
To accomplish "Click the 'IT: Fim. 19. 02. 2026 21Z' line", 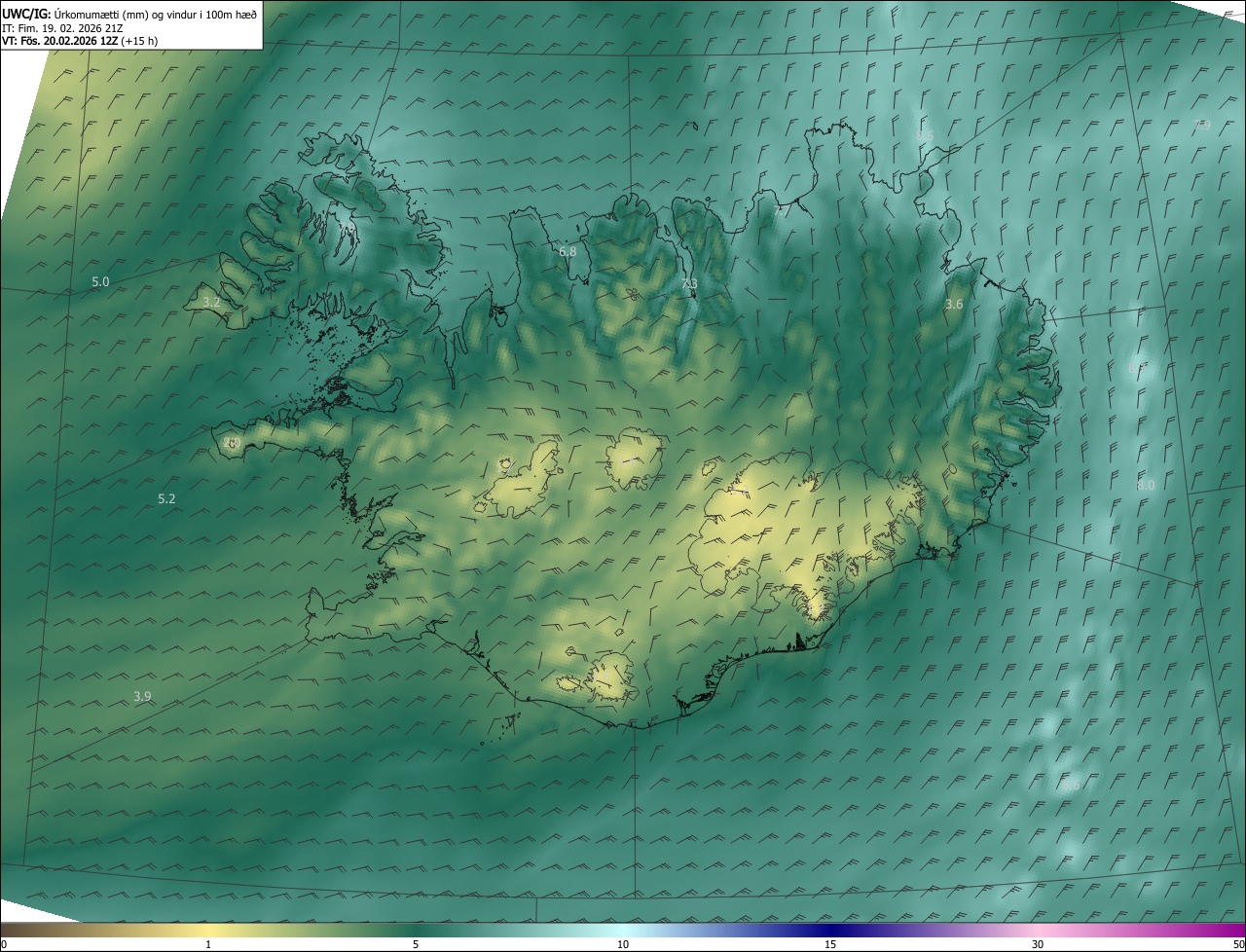I will [61, 28].
